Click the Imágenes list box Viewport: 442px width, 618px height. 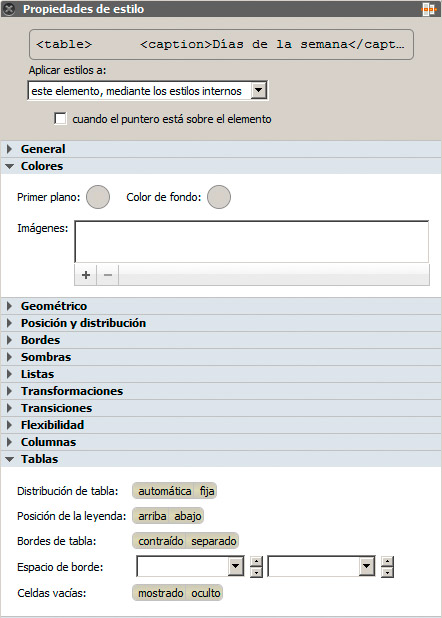252,242
